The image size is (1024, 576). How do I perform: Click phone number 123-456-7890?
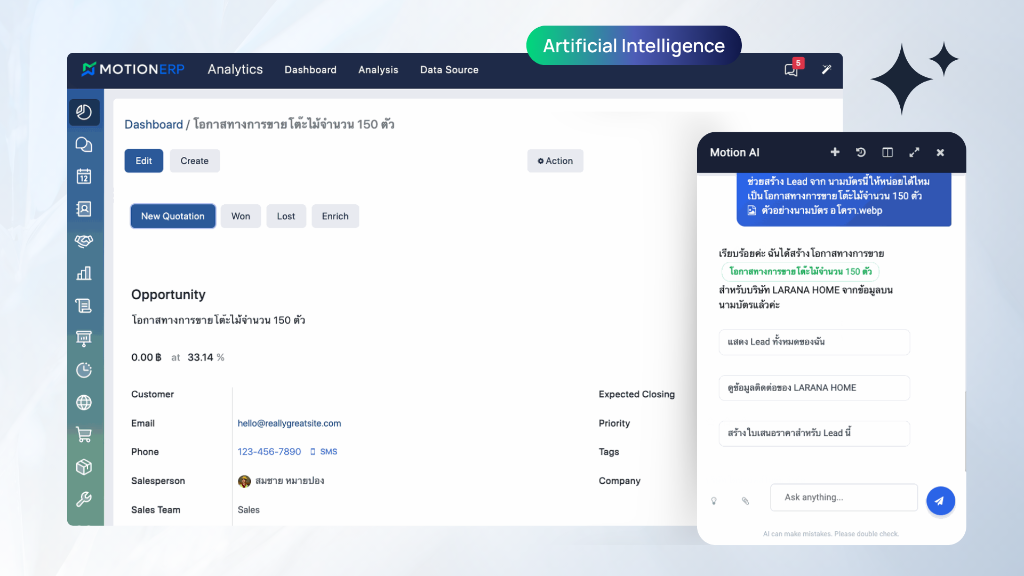click(x=269, y=451)
